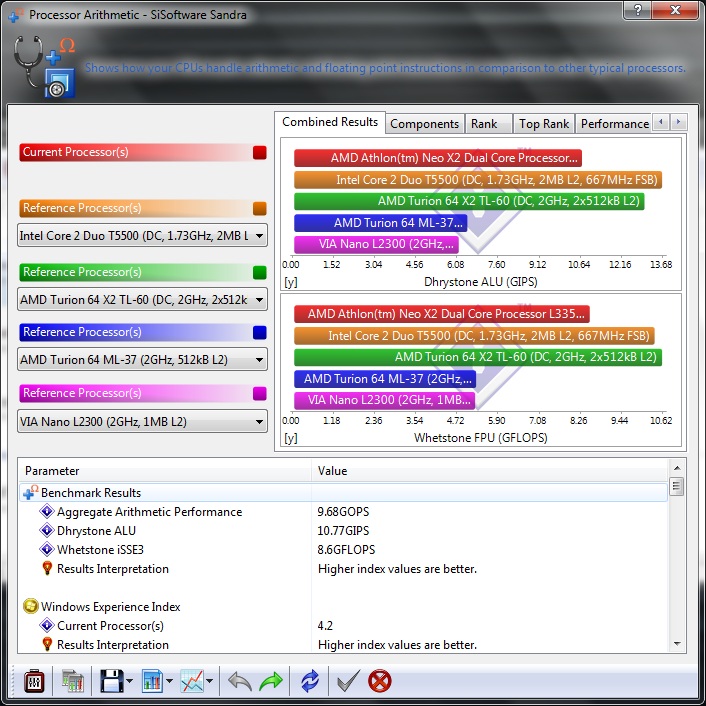Image resolution: width=706 pixels, height=706 pixels.
Task: Click the Parameter column header
Action: pyautogui.click(x=165, y=471)
